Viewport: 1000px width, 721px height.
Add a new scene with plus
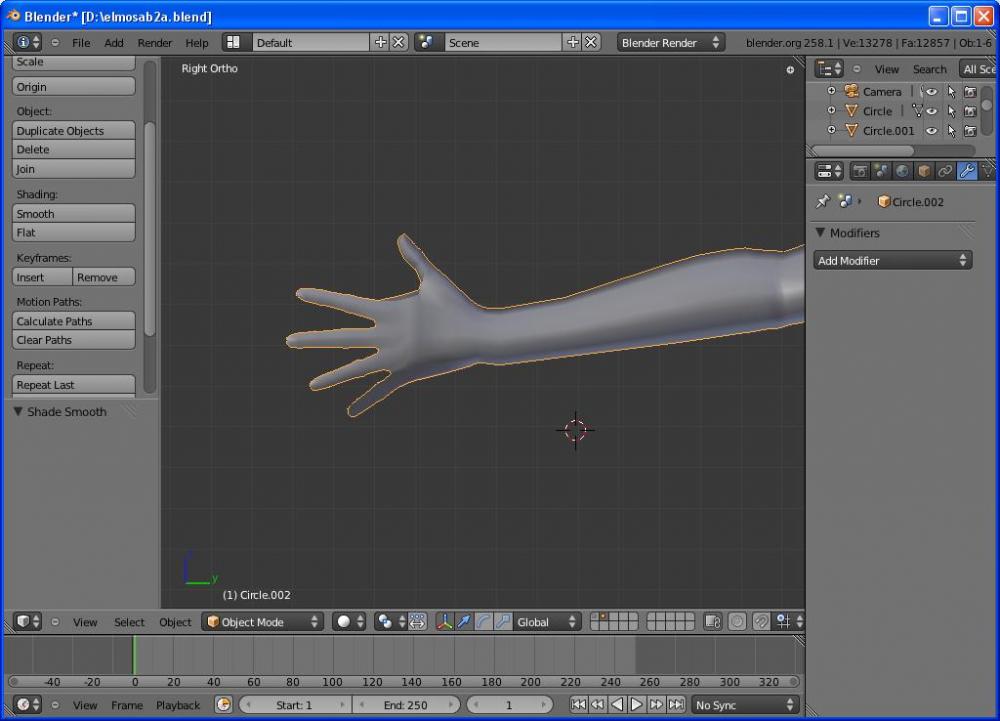[573, 43]
